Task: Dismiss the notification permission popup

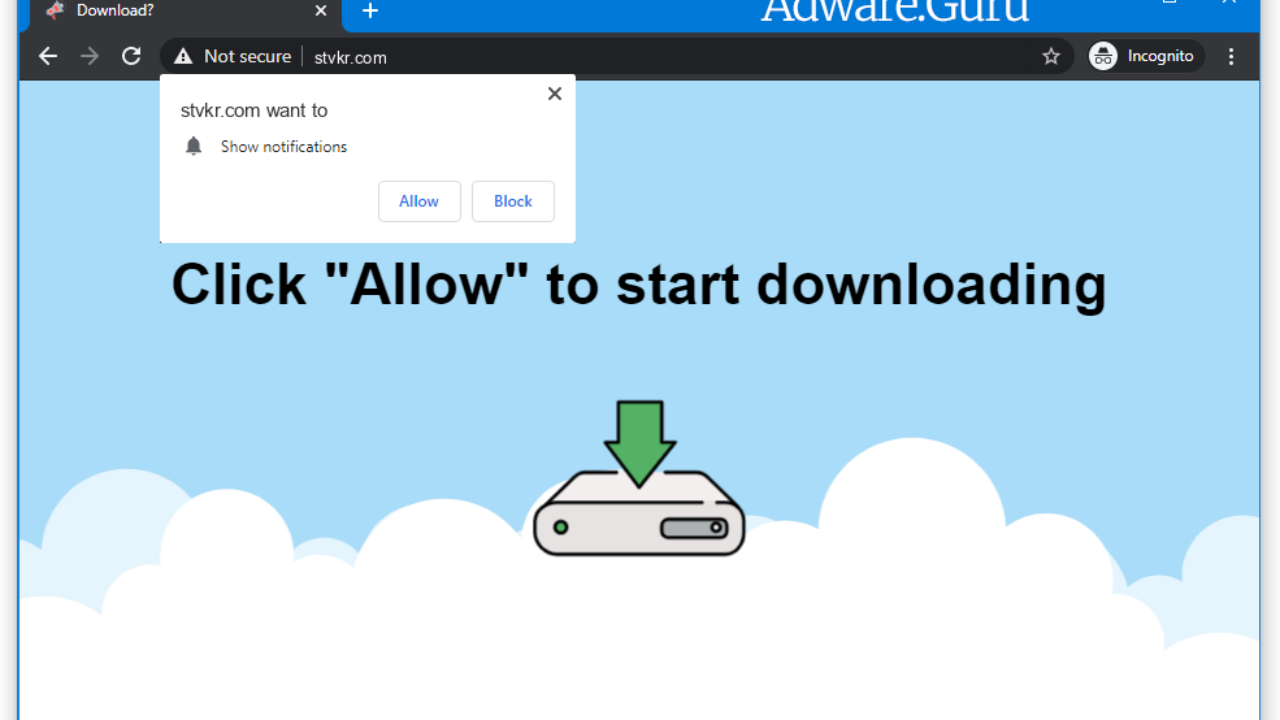Action: 554,94
